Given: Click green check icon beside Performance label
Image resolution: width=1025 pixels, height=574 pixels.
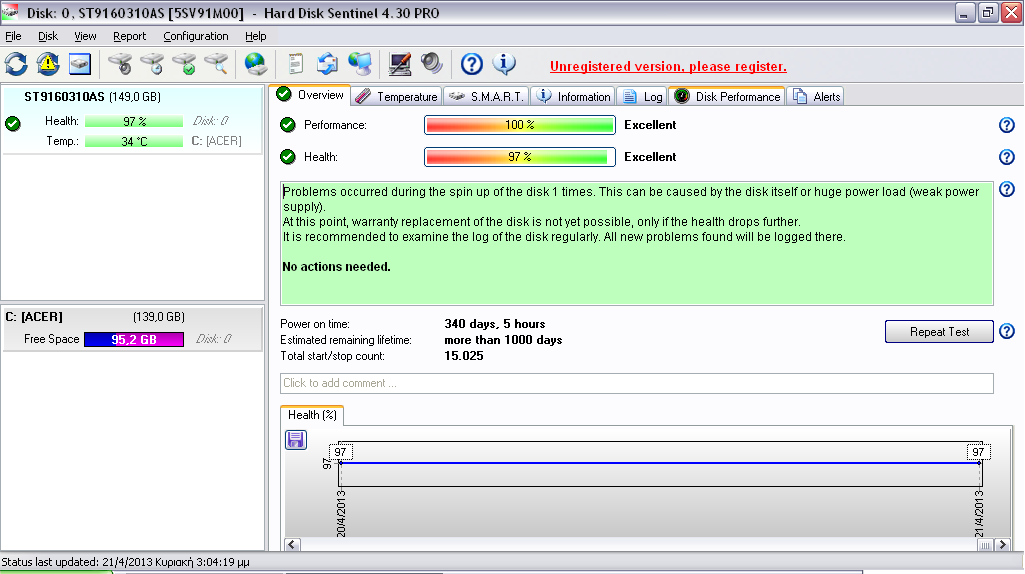Looking at the screenshot, I should point(288,125).
